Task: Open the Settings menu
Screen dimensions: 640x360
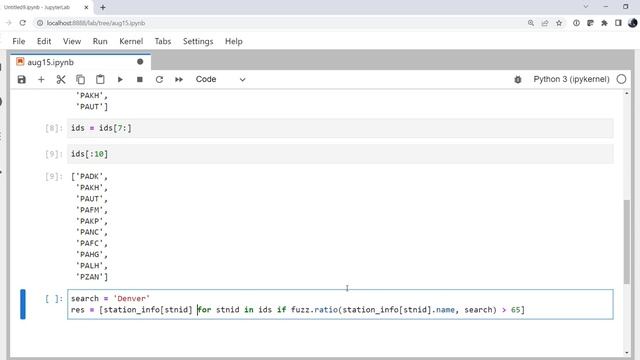Action: 198,41
